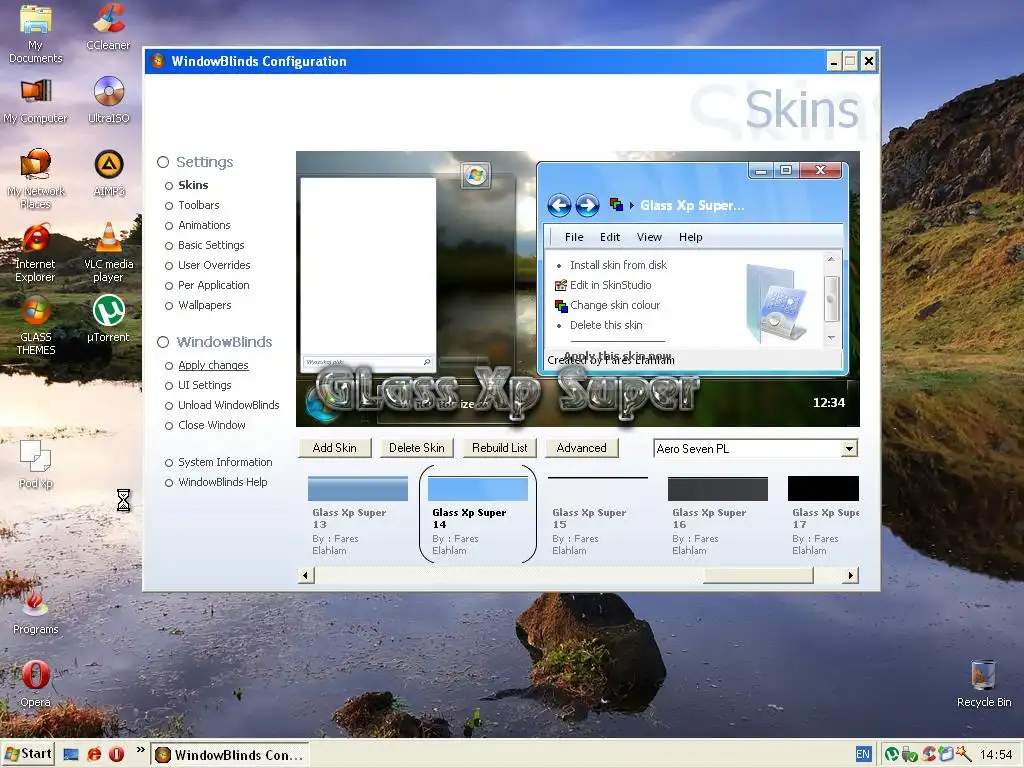Screen dimensions: 1024x768
Task: Select the Glass Xp Super 15 skin
Action: pos(597,515)
